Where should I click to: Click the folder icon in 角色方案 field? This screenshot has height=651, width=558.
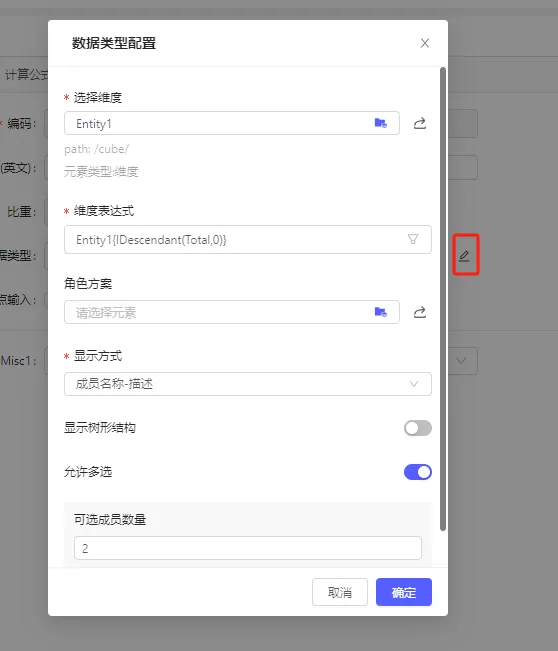[380, 312]
